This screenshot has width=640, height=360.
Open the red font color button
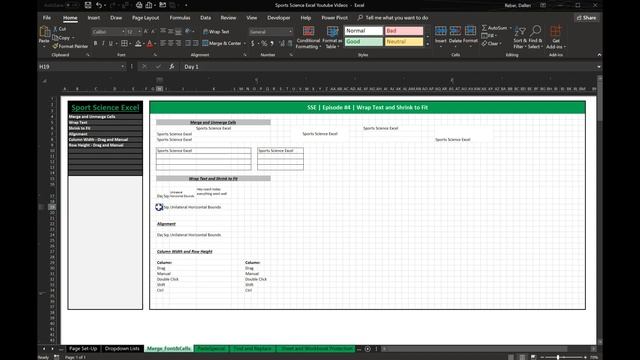(x=149, y=43)
